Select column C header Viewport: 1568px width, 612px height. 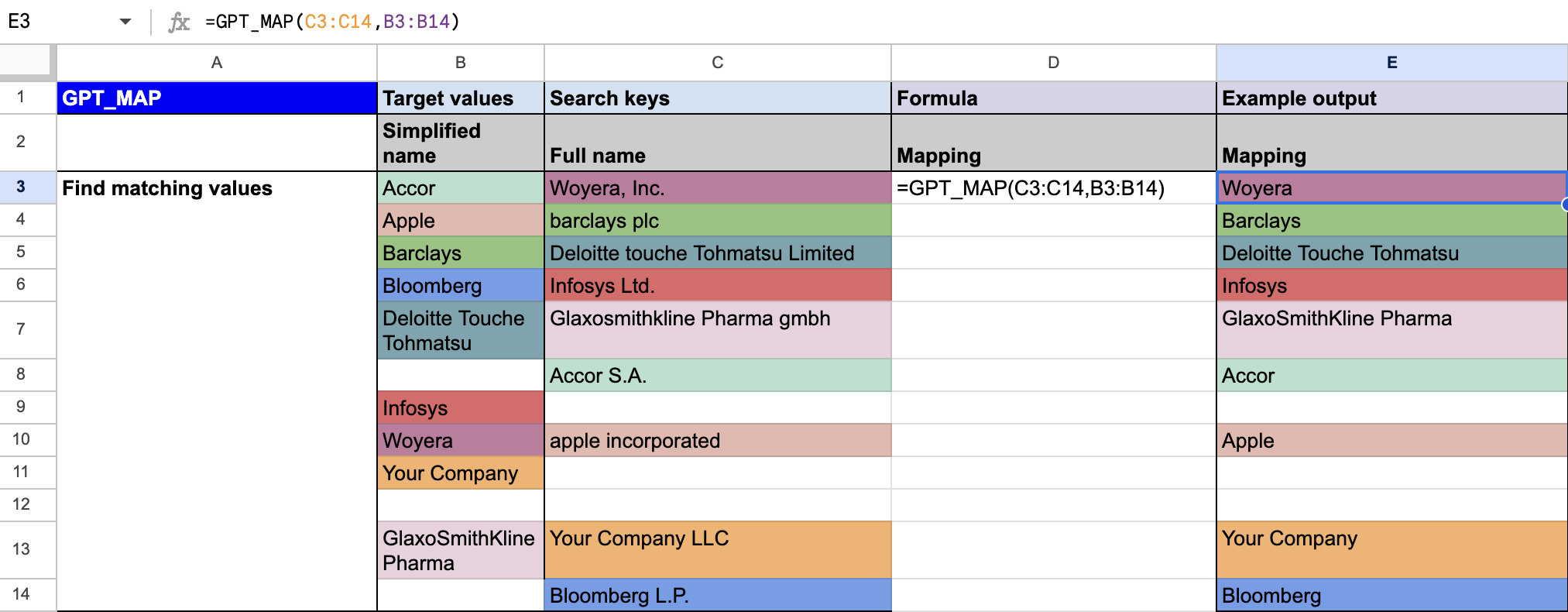[x=718, y=63]
